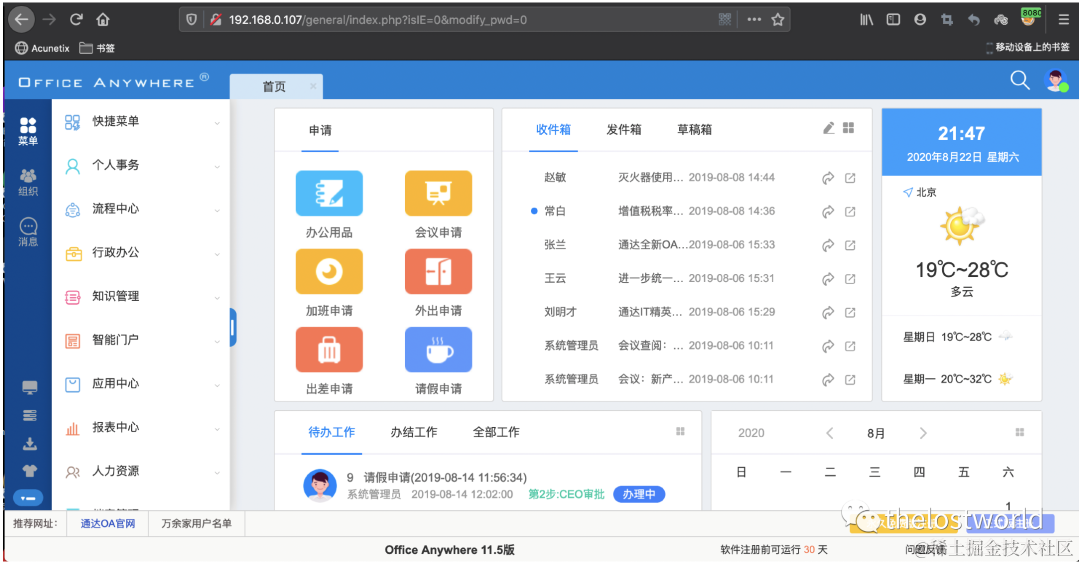Open the browser hamburger menu

coord(1063,19)
